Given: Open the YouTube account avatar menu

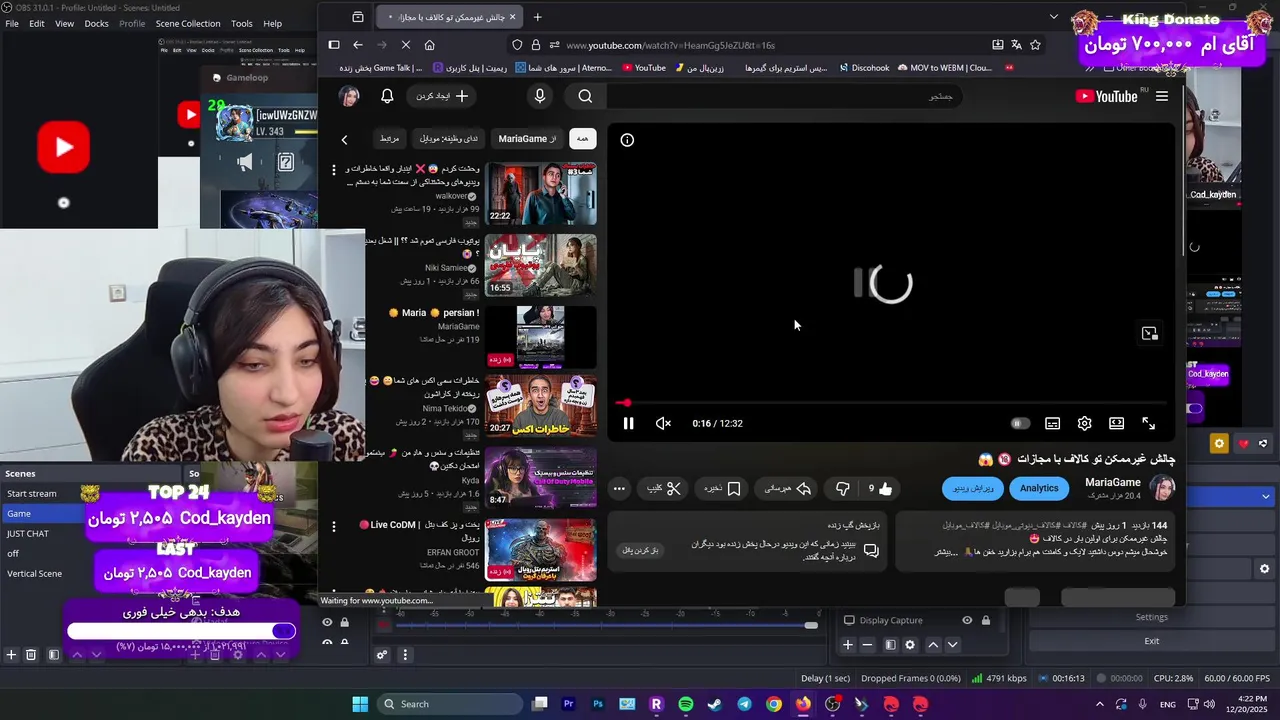Looking at the screenshot, I should (349, 96).
